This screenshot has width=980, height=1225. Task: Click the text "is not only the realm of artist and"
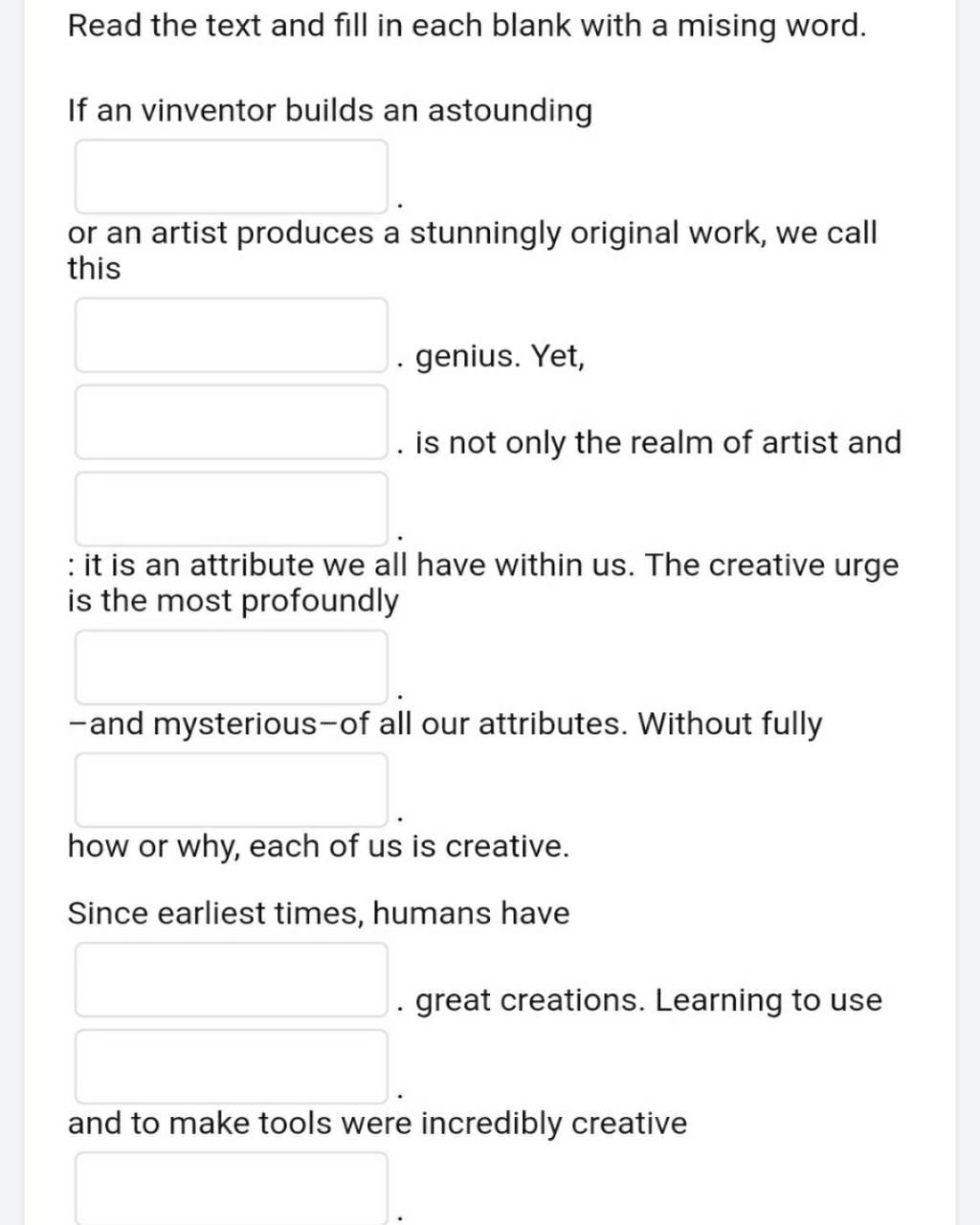658,443
